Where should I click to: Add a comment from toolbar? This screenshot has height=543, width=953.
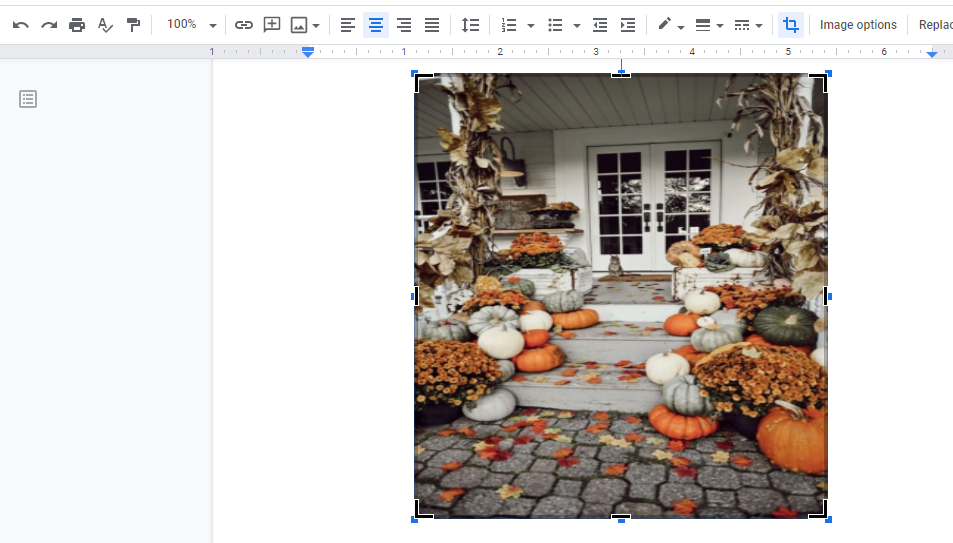point(271,25)
